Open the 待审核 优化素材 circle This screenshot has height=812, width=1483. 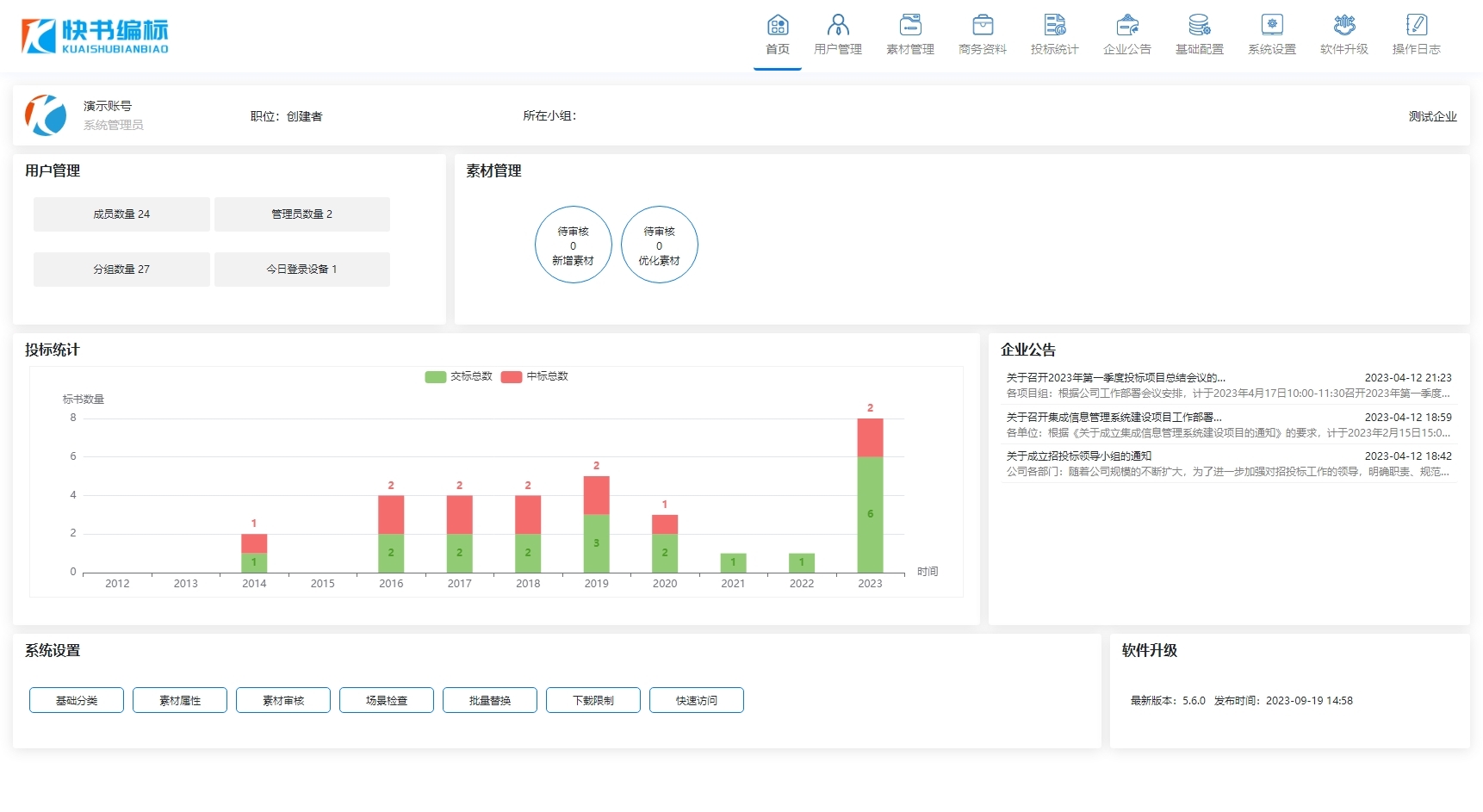[x=659, y=245]
